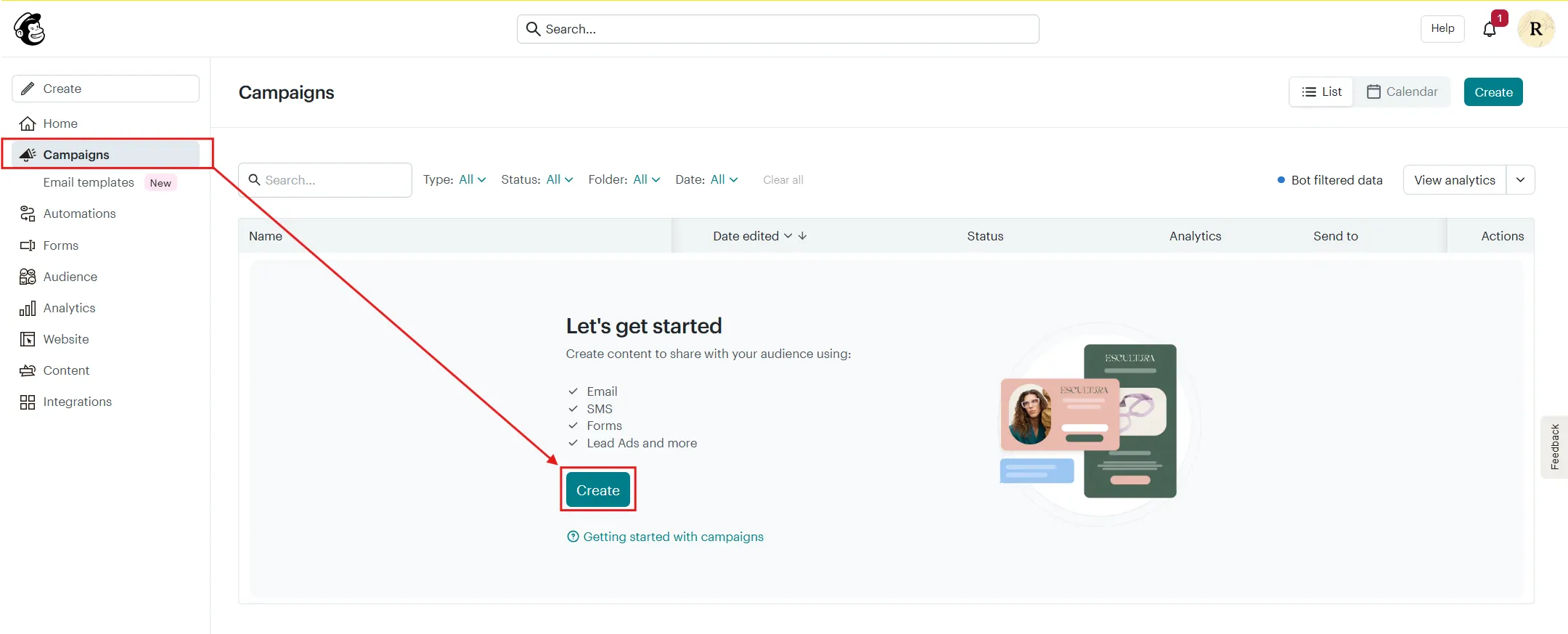Click the help circle icon by Getting started
1568x634 pixels.
click(573, 537)
